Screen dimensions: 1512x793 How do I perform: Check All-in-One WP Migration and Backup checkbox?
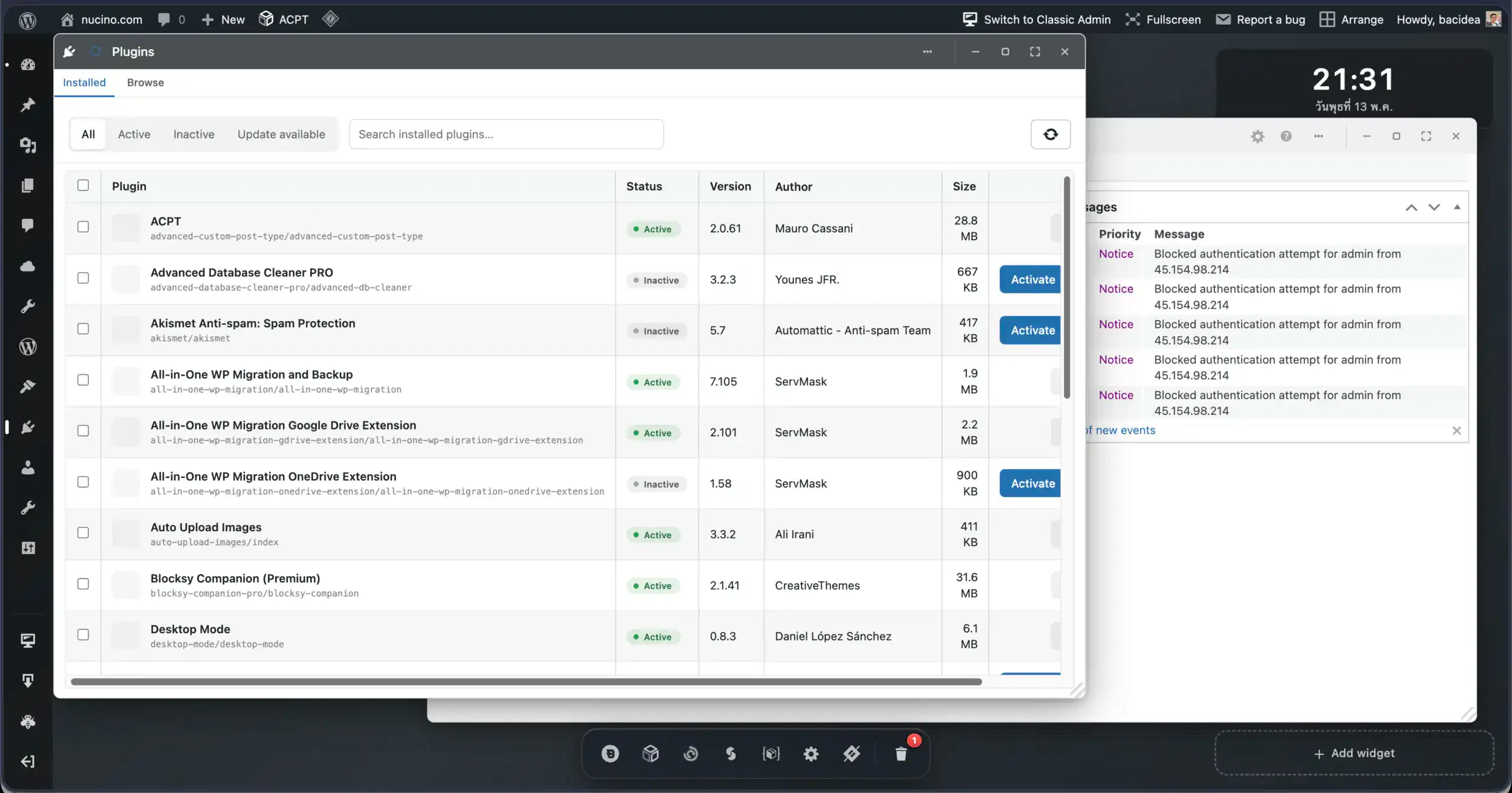click(83, 380)
